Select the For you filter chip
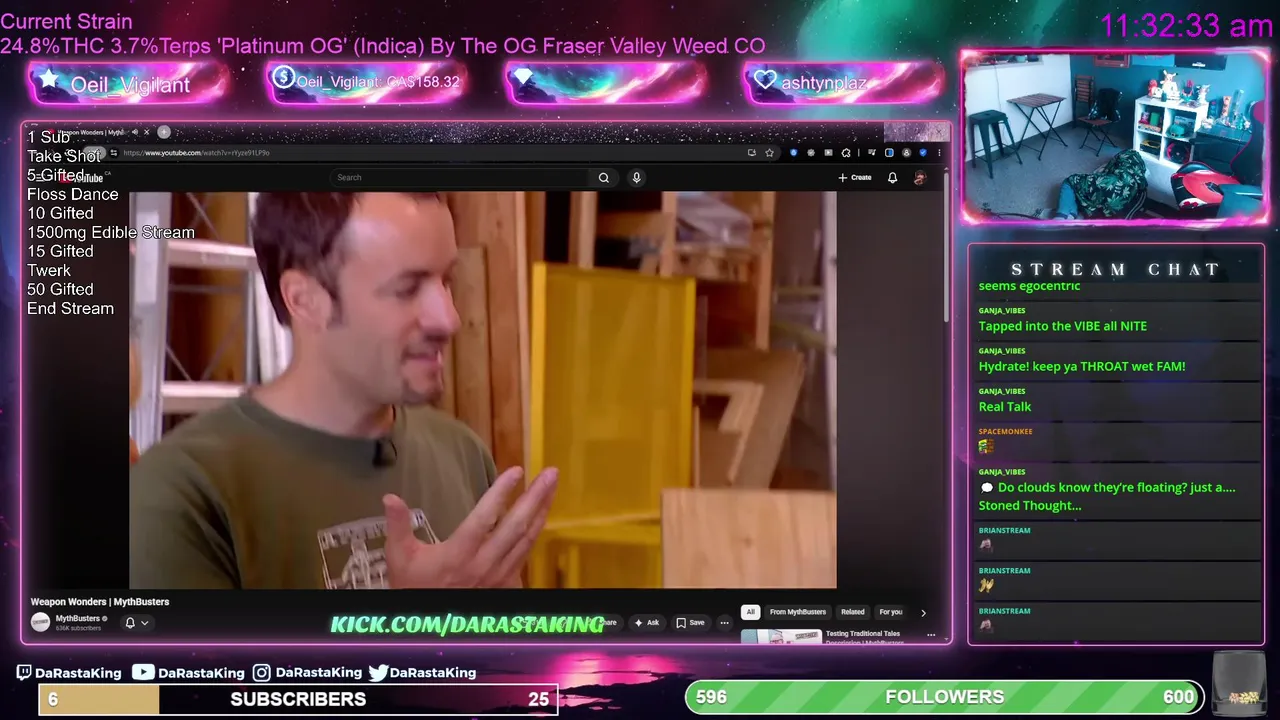The width and height of the screenshot is (1280, 720). pos(890,612)
